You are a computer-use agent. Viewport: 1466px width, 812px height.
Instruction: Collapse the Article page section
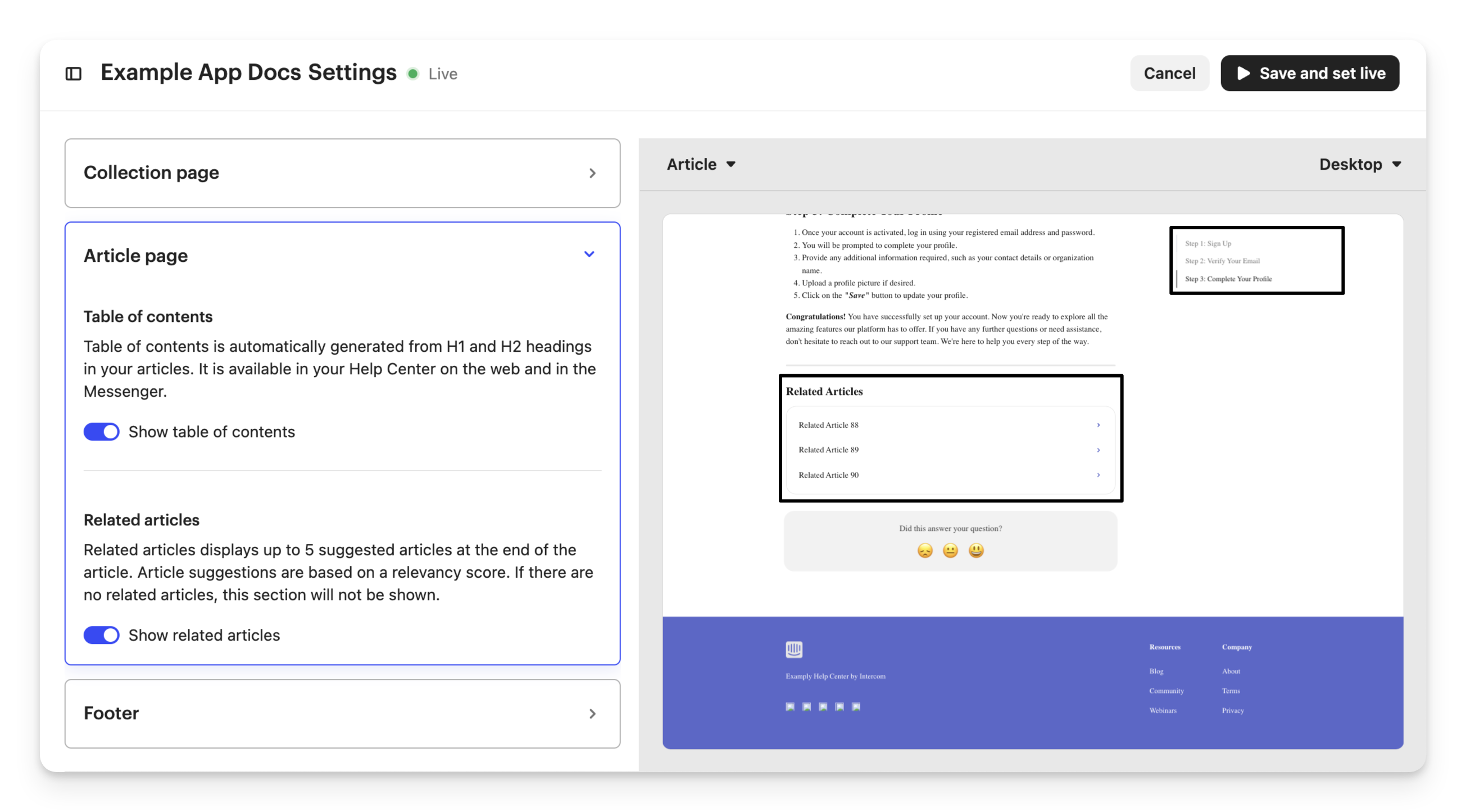(x=589, y=255)
